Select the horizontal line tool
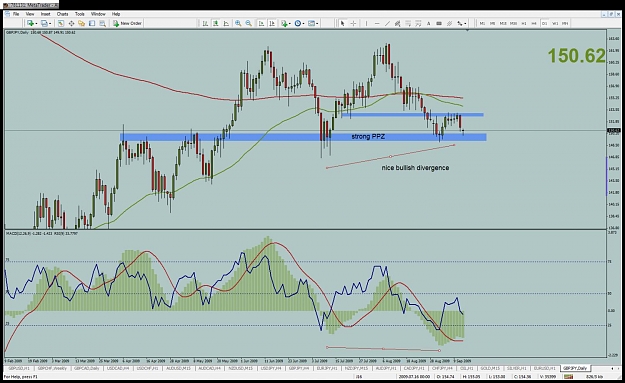This screenshot has width=625, height=383. click(x=377, y=24)
